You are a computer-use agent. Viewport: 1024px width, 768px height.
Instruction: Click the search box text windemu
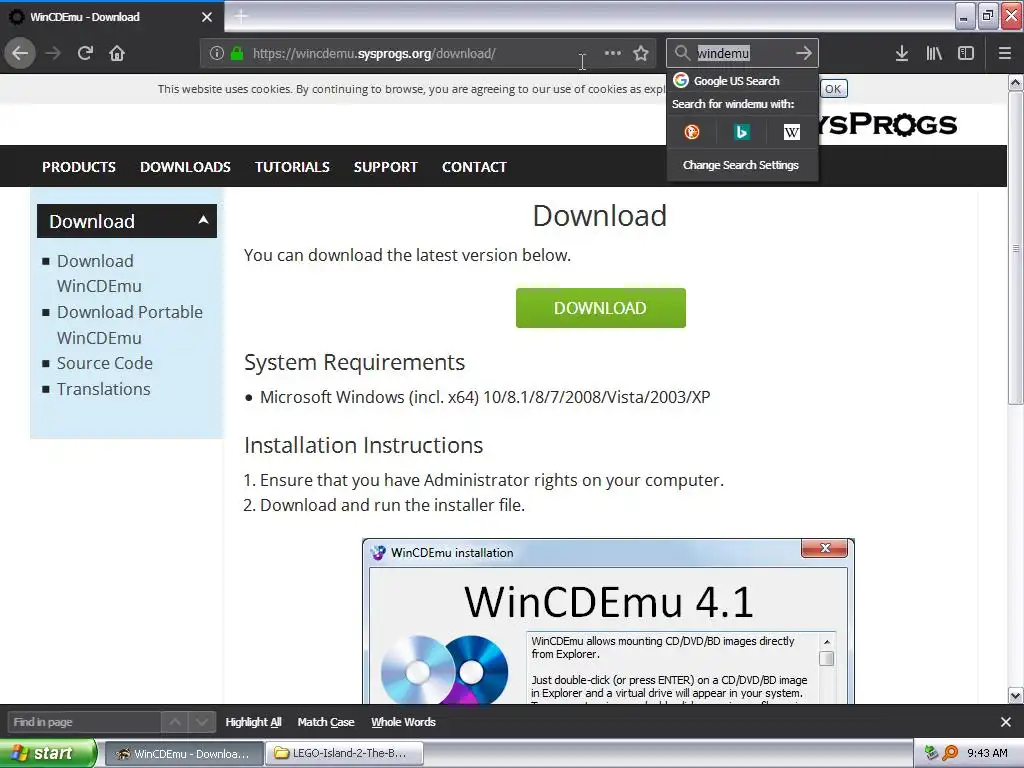click(x=724, y=53)
